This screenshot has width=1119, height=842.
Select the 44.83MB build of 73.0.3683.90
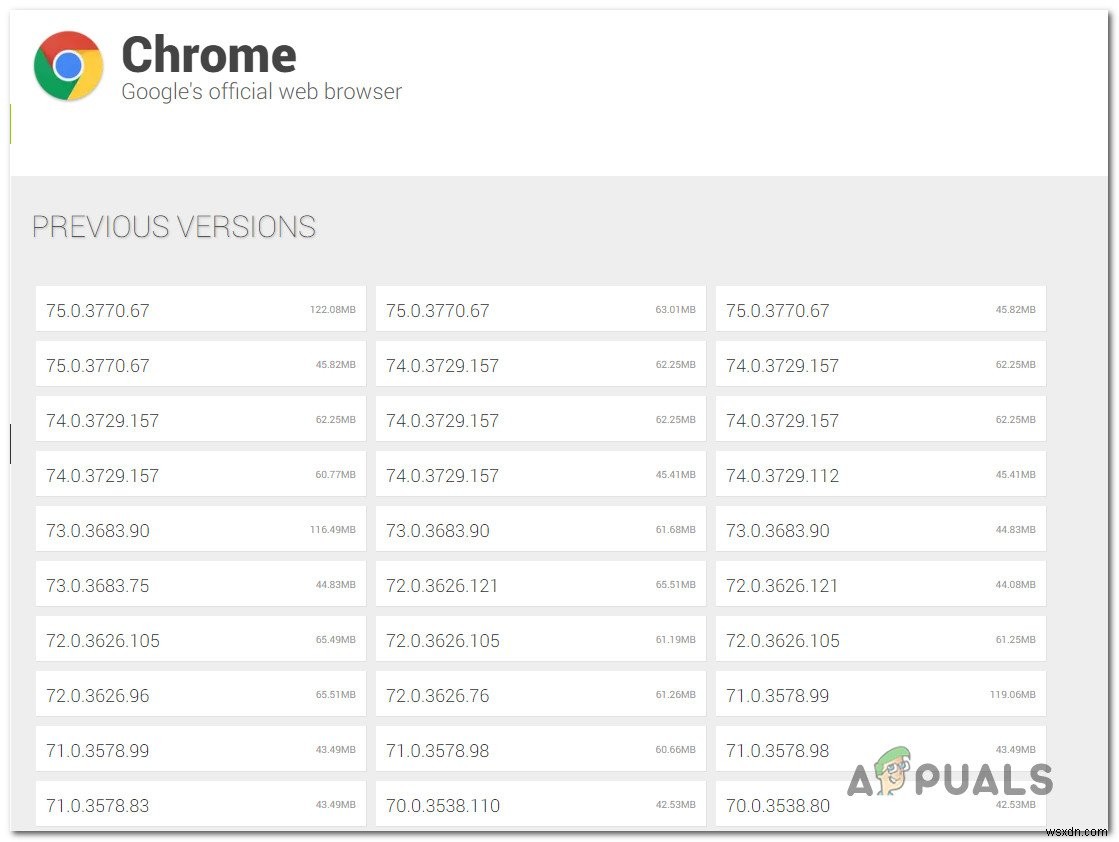(x=880, y=529)
